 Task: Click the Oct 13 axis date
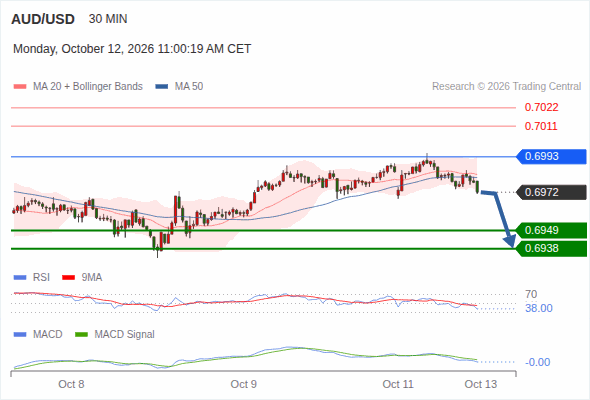pos(481,384)
